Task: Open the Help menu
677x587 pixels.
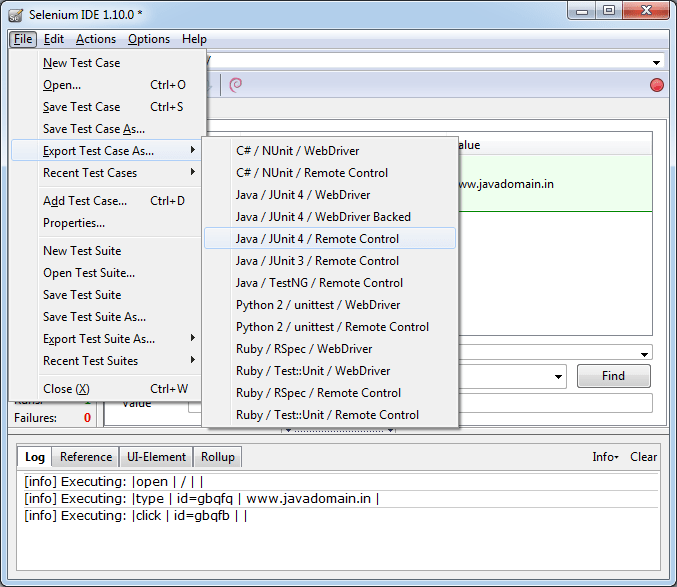Action: point(194,39)
